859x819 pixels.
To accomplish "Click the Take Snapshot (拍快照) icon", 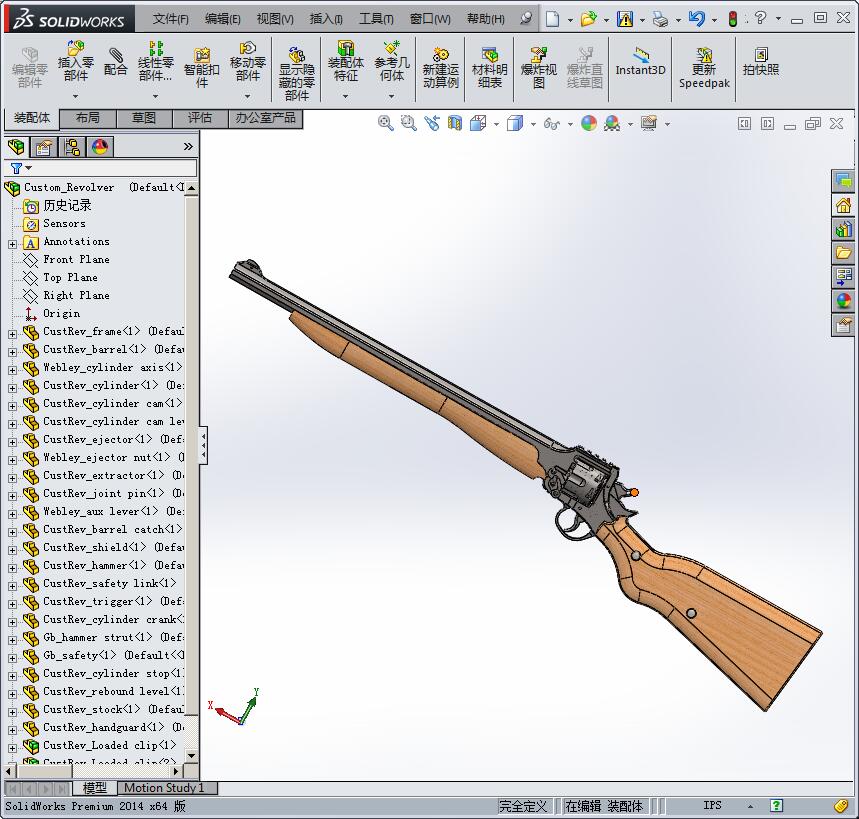I will tap(761, 62).
